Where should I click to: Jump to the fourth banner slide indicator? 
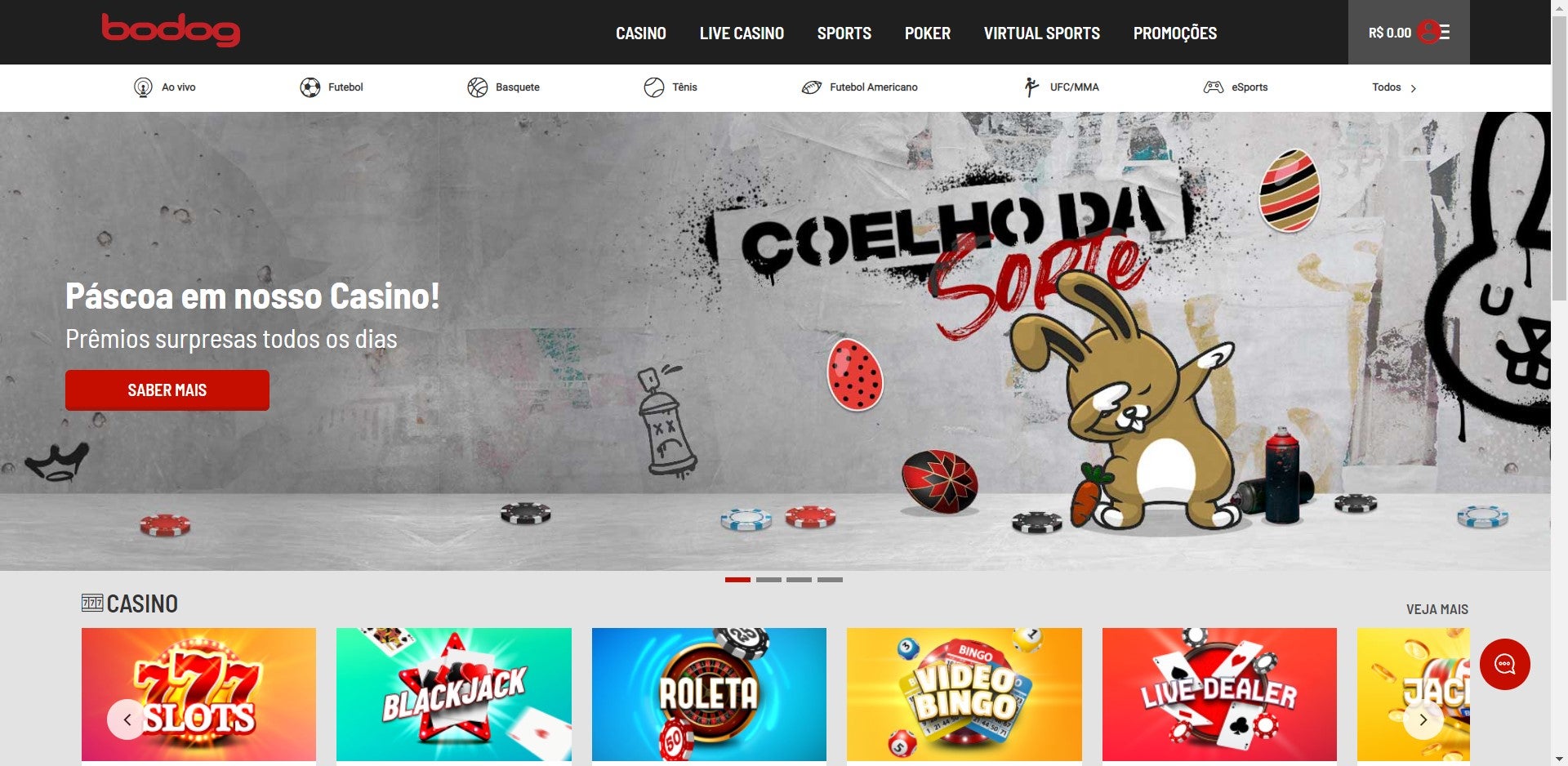(x=830, y=580)
